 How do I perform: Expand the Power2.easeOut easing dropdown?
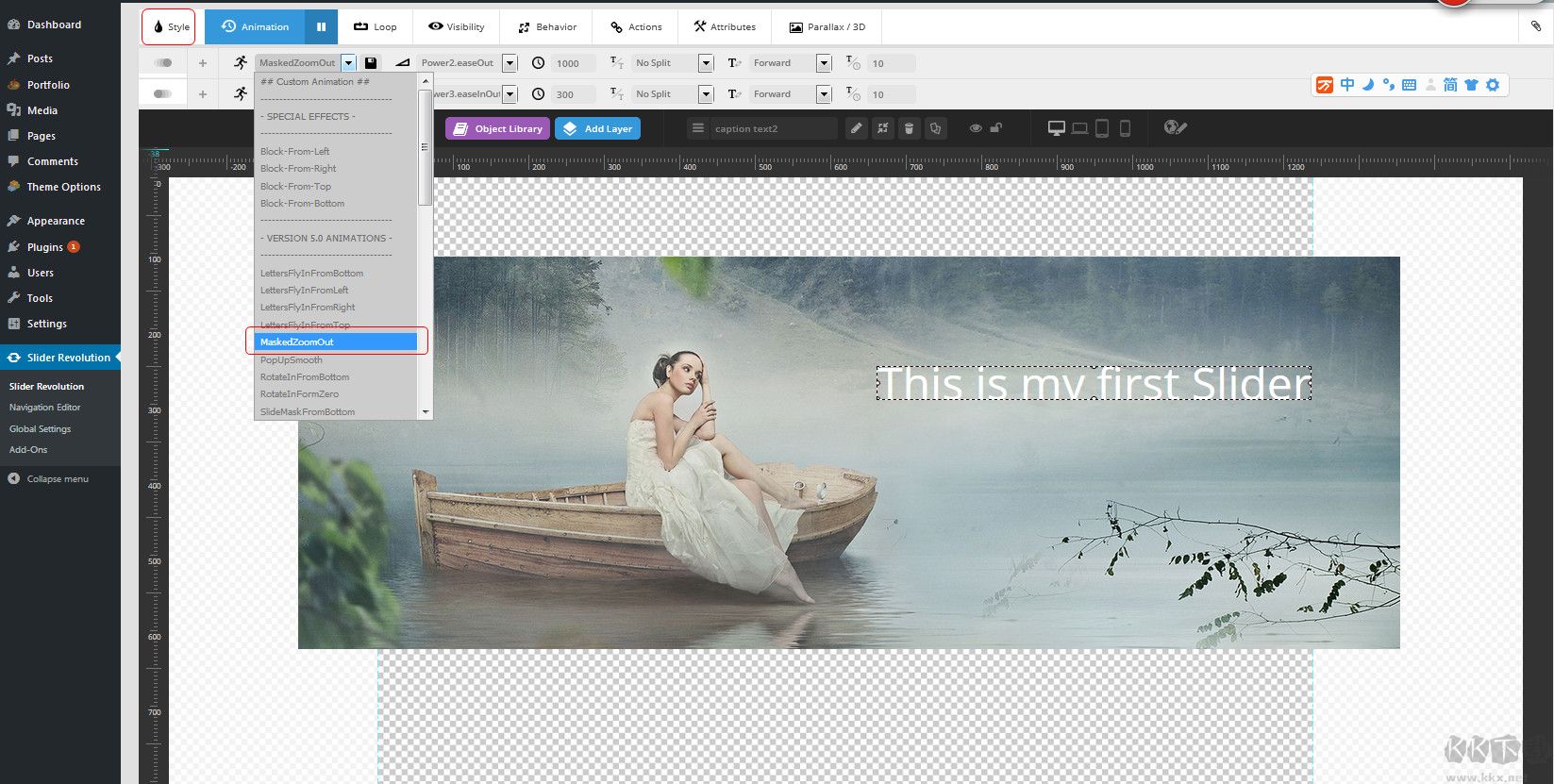[x=510, y=63]
